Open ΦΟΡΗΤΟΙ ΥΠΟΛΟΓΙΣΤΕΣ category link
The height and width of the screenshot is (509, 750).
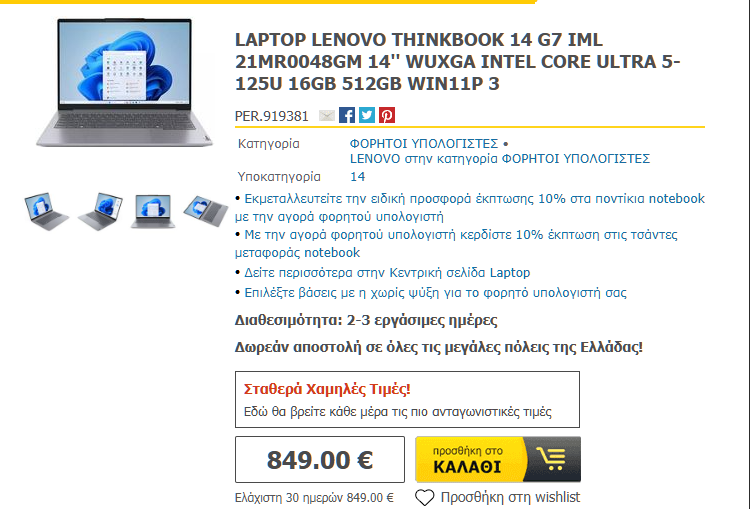(x=424, y=144)
